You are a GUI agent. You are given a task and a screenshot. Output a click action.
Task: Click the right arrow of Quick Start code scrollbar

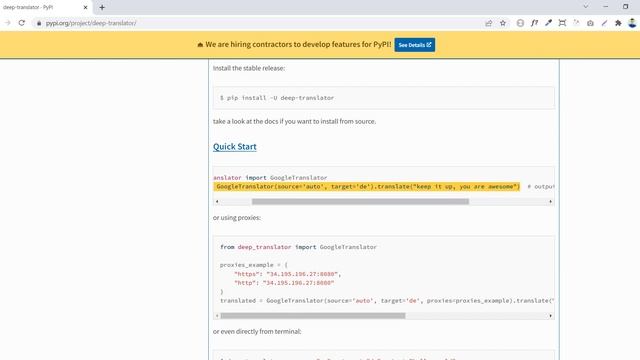(551, 201)
